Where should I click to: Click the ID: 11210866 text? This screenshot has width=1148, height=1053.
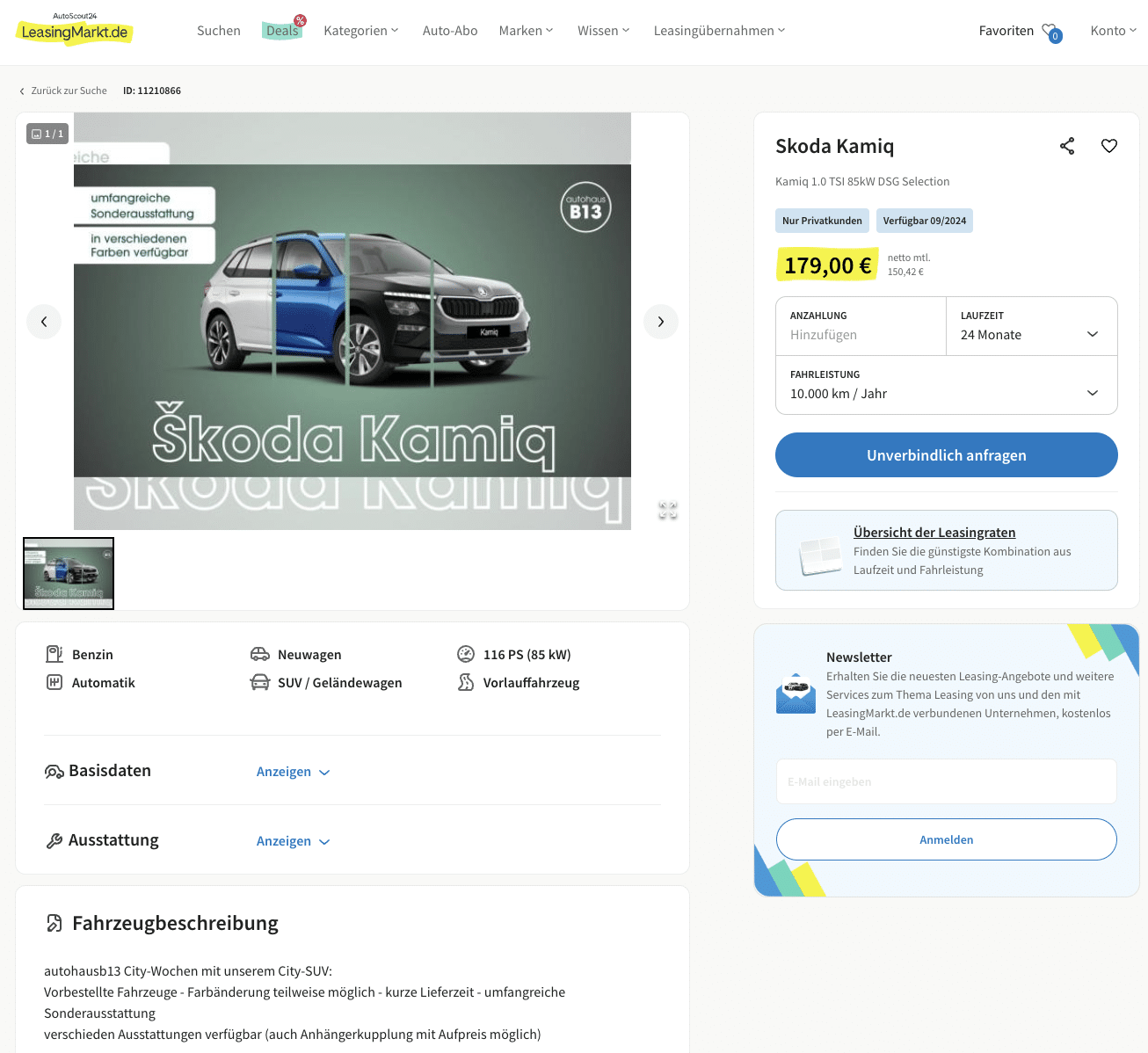(x=152, y=91)
